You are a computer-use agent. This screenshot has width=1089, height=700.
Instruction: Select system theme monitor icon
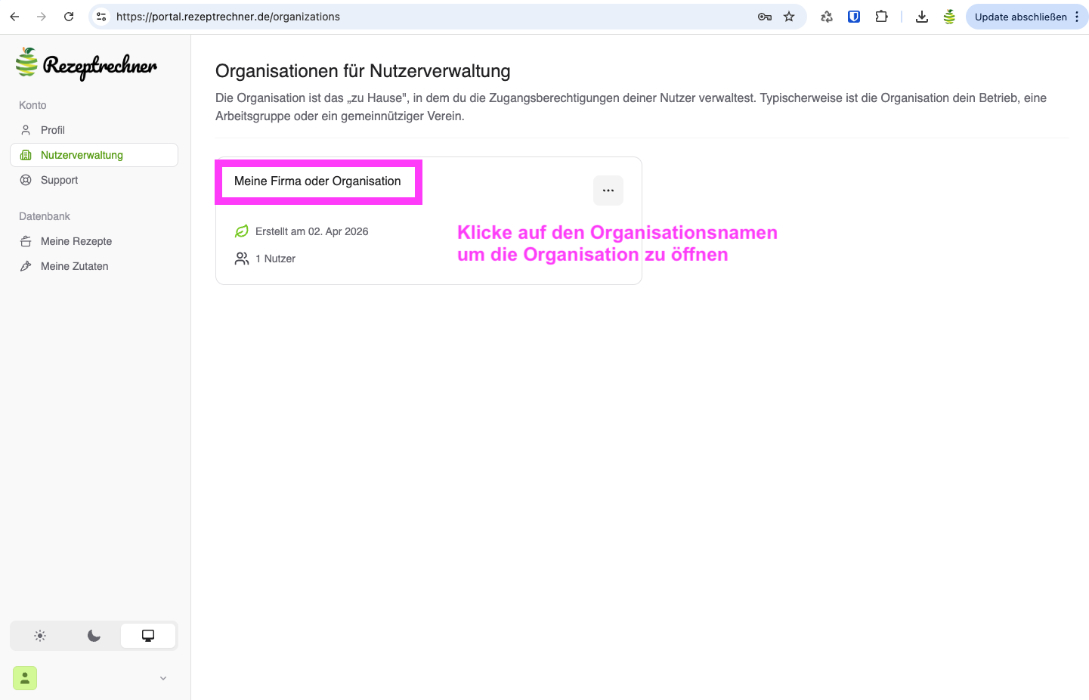pos(148,636)
